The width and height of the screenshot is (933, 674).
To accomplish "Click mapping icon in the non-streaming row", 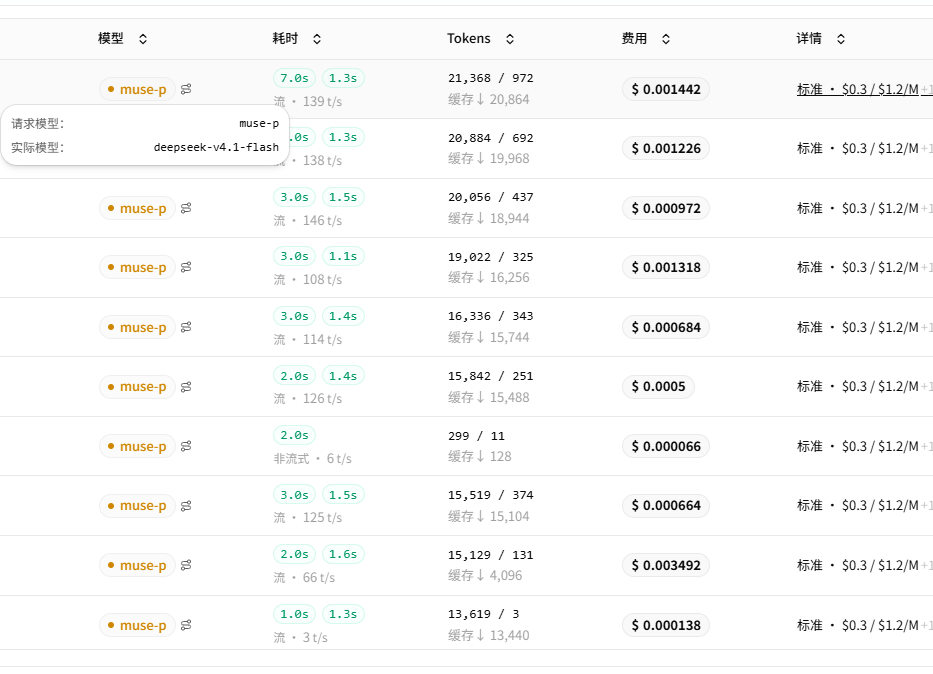I will [186, 446].
